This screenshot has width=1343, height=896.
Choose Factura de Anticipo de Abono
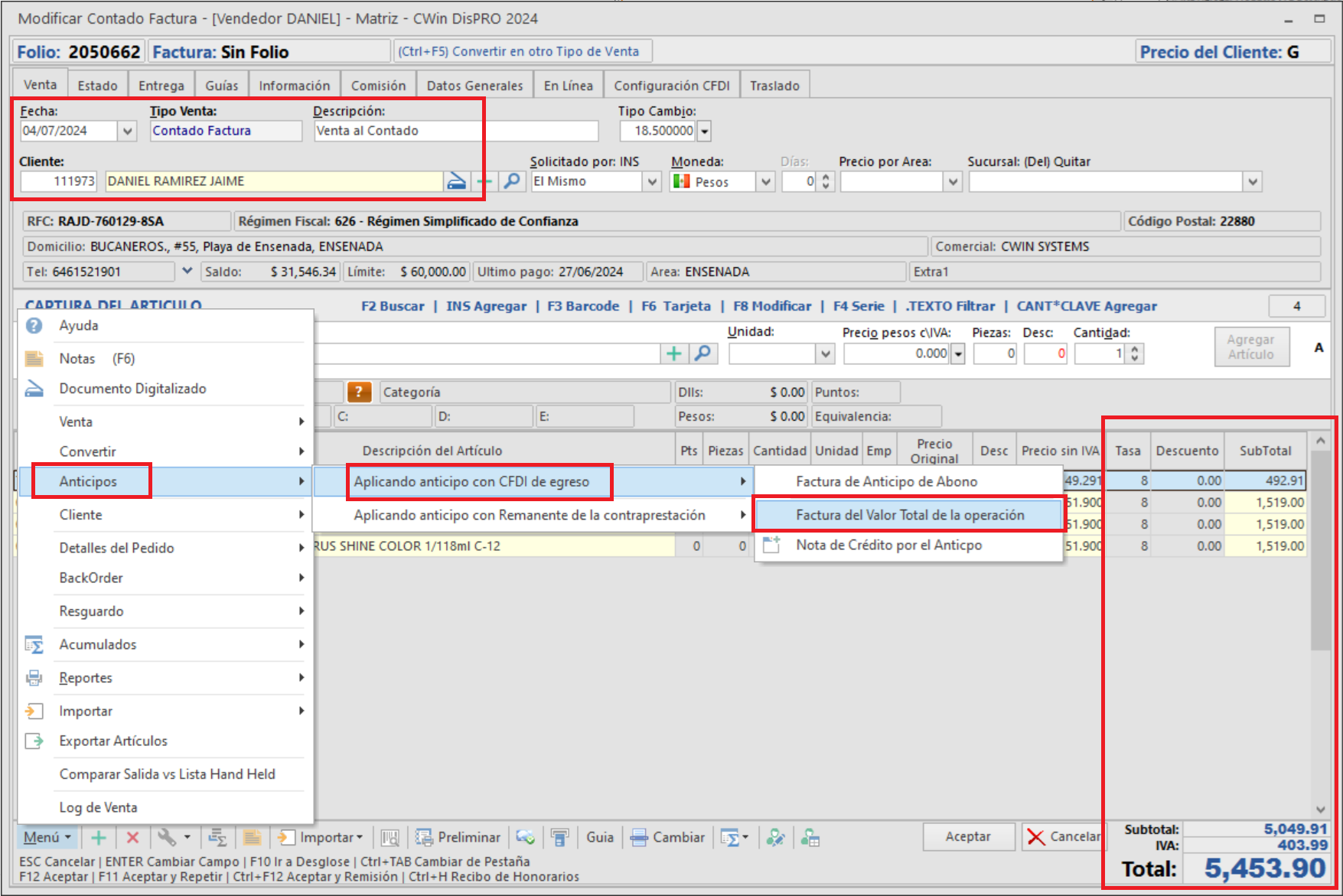[908, 482]
